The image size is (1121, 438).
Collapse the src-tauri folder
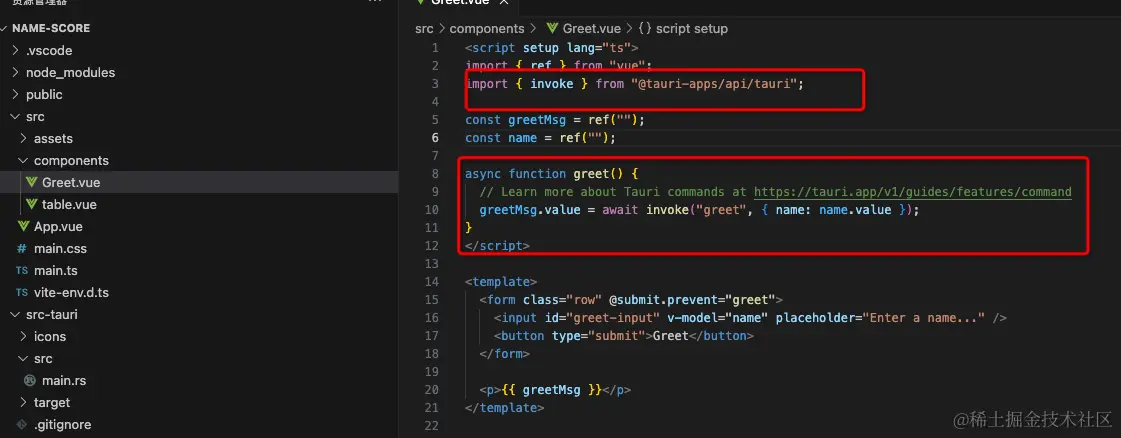pyautogui.click(x=16, y=314)
